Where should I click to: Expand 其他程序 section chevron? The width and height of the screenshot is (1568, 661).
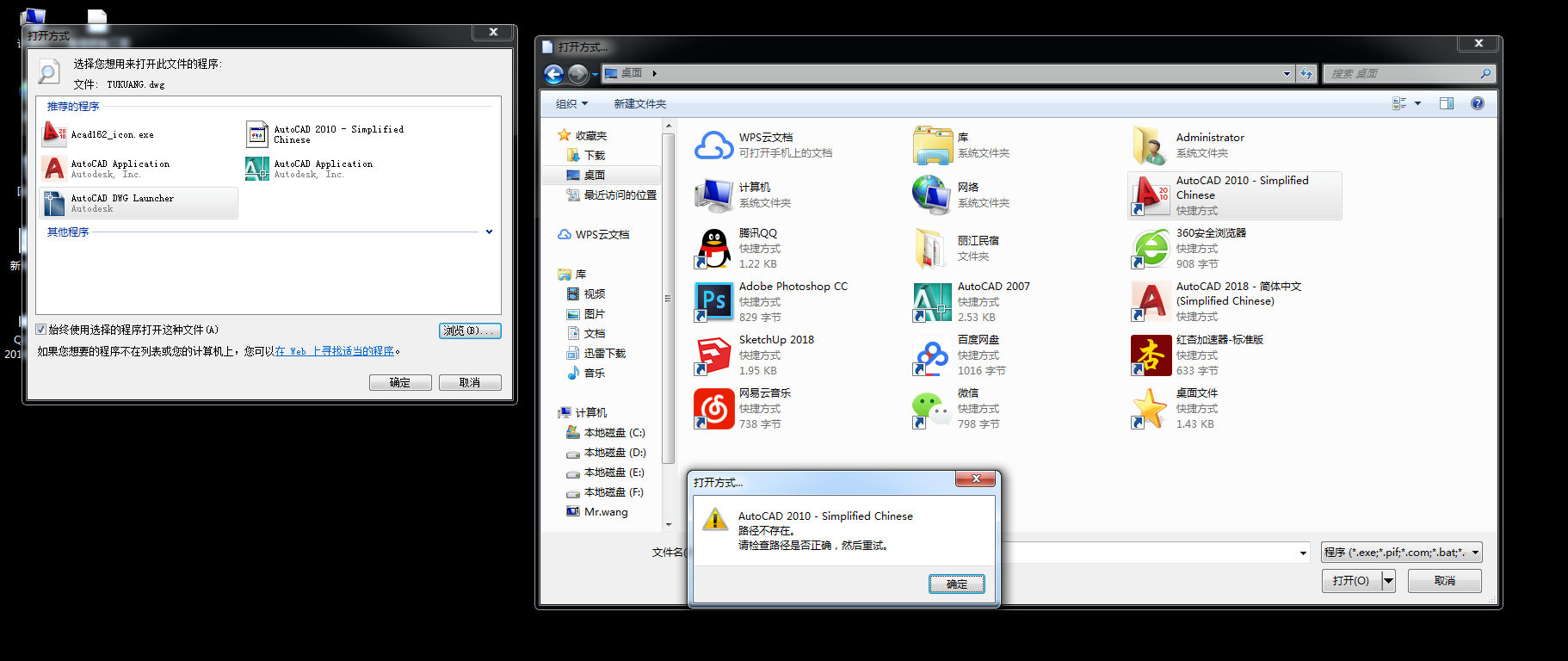489,232
